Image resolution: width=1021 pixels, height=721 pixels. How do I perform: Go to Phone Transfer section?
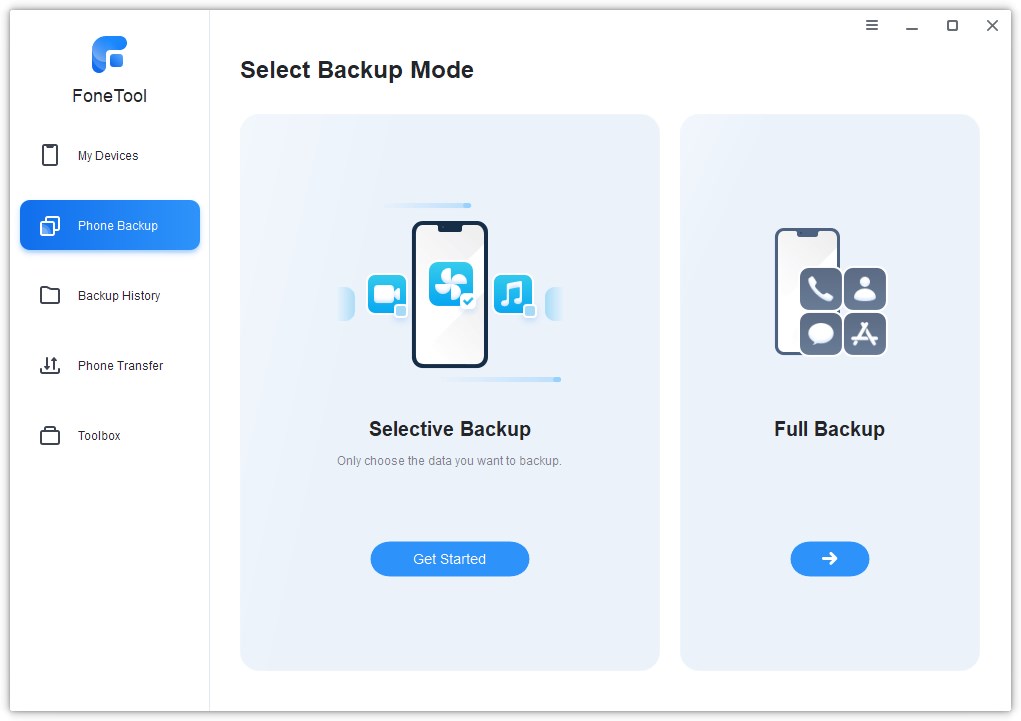pos(120,366)
